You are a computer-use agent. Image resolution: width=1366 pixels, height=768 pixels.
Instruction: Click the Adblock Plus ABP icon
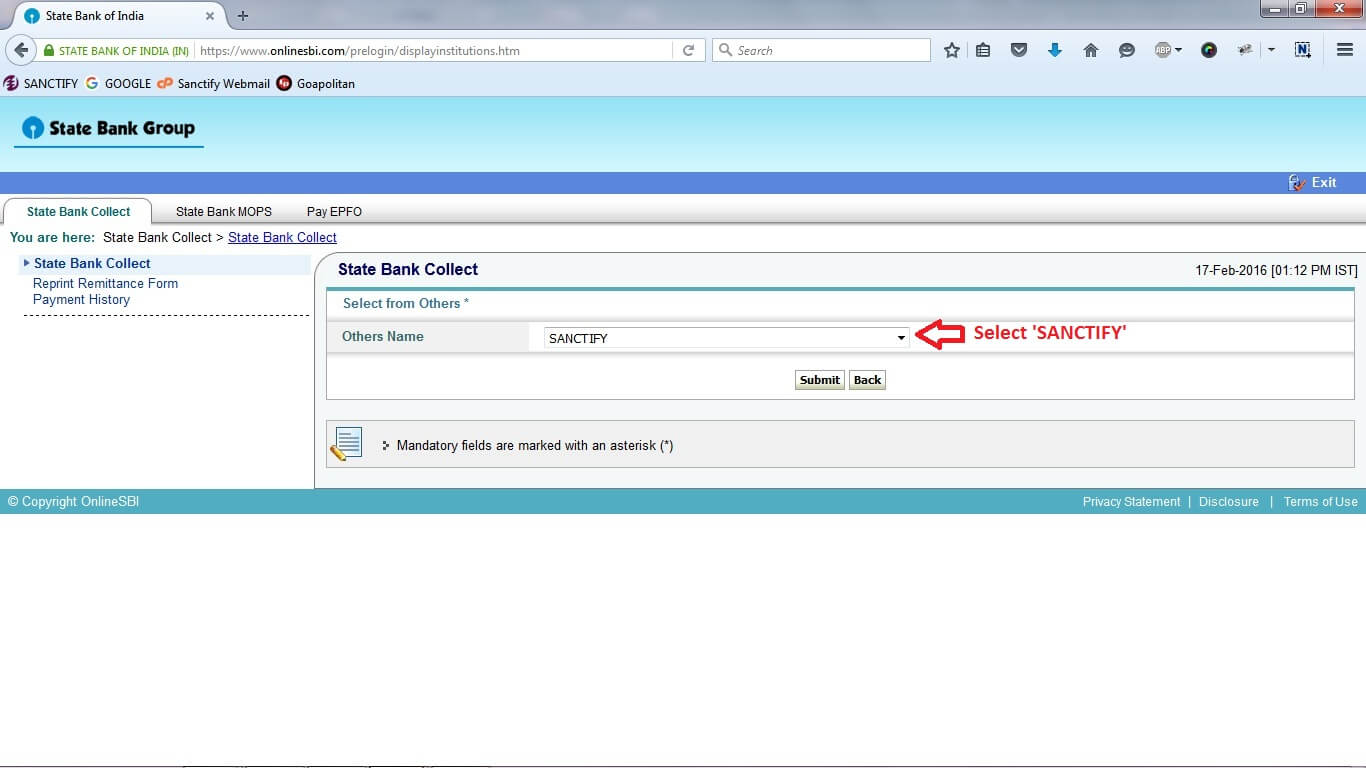point(1162,50)
